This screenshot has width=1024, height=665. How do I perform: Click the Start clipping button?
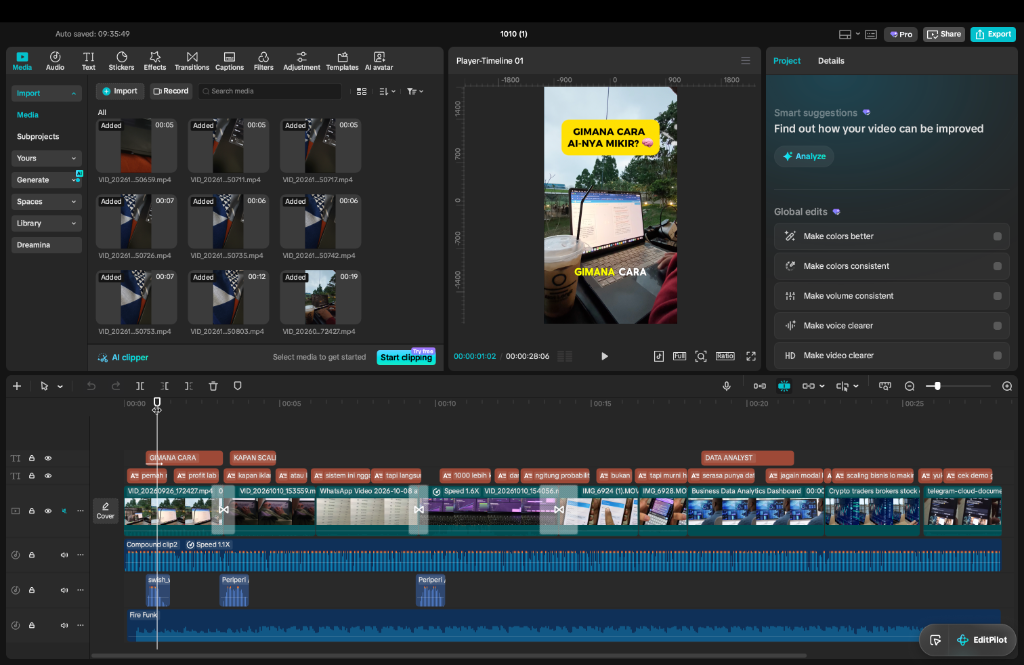[x=406, y=357]
